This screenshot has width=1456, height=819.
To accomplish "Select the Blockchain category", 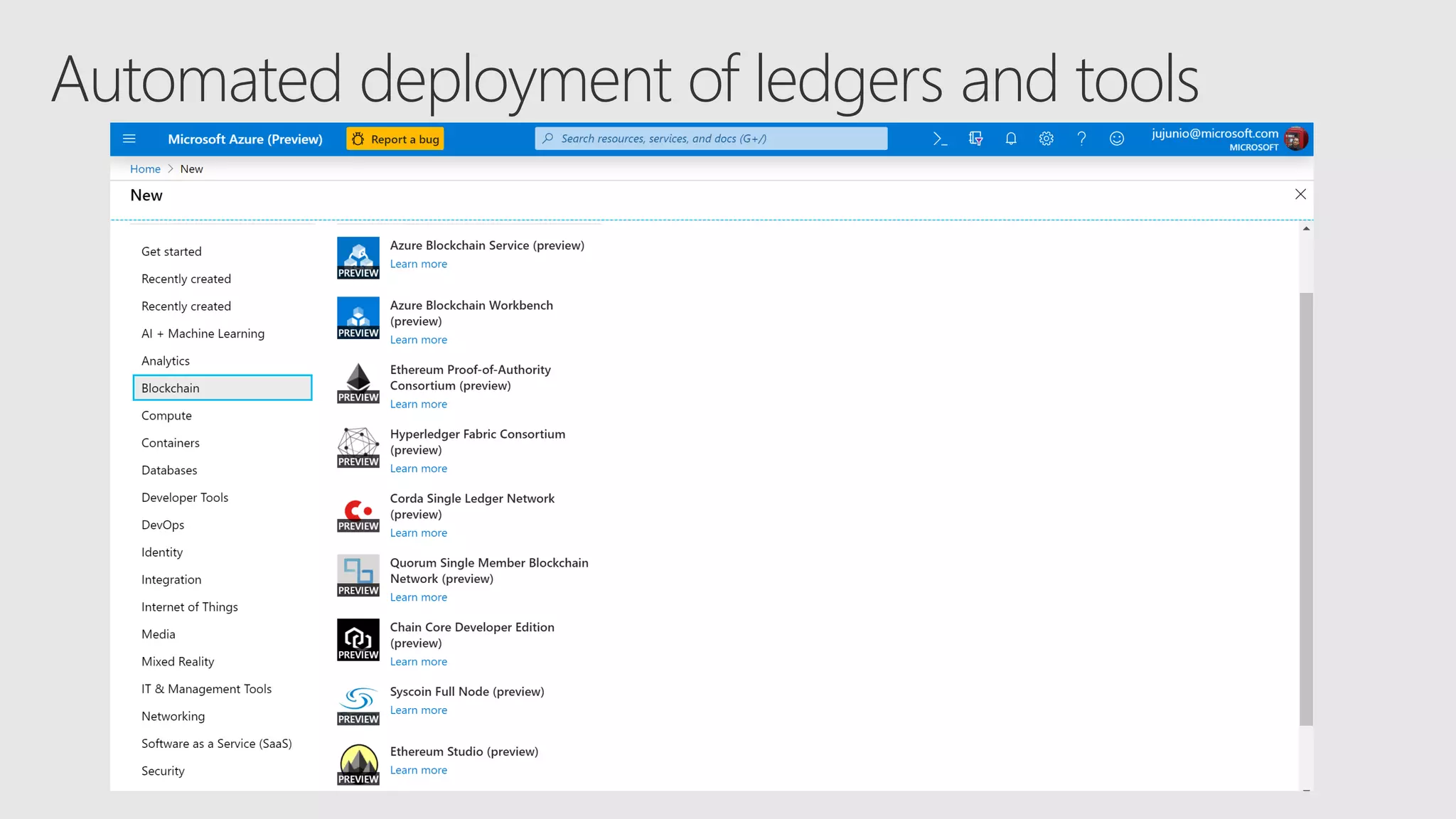I will coord(223,387).
